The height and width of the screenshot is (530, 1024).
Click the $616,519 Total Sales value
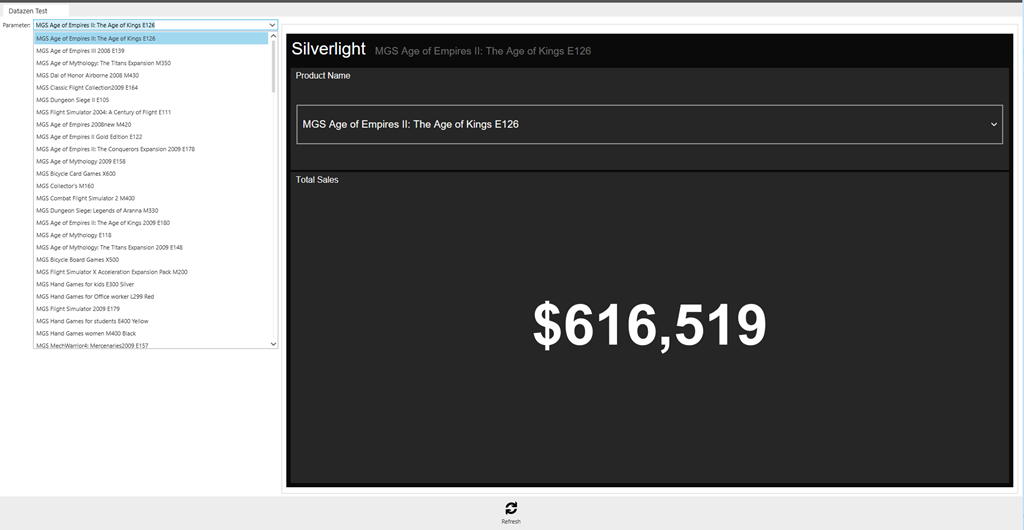[649, 326]
